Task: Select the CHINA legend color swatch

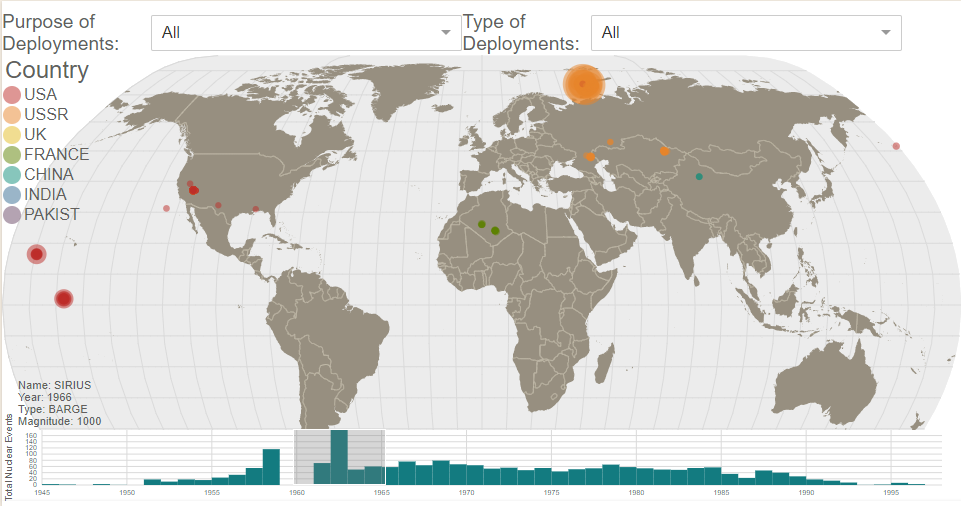Action: click(12, 175)
